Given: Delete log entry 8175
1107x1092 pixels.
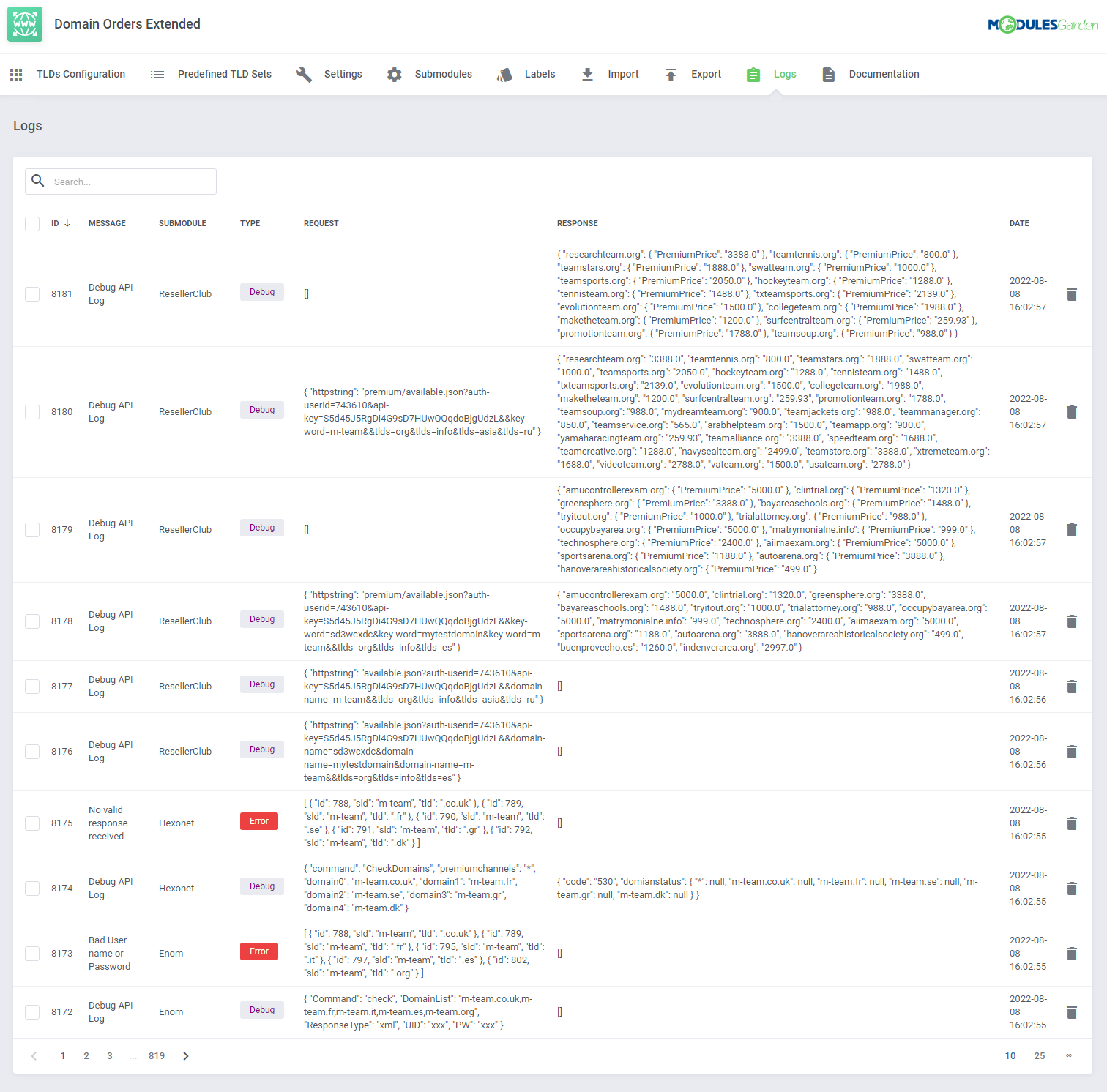Looking at the screenshot, I should [x=1072, y=823].
